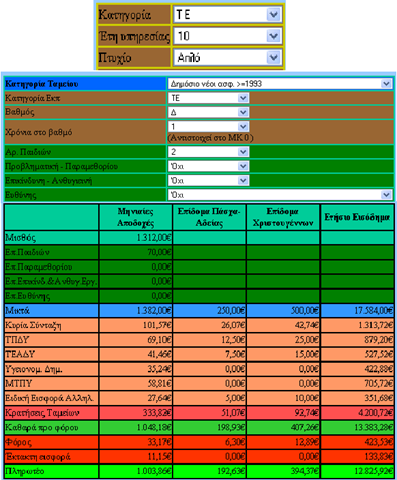The width and height of the screenshot is (397, 480).
Task: Click the Επίδομα Πάσχα-Αδείας column header
Action: tap(209, 217)
